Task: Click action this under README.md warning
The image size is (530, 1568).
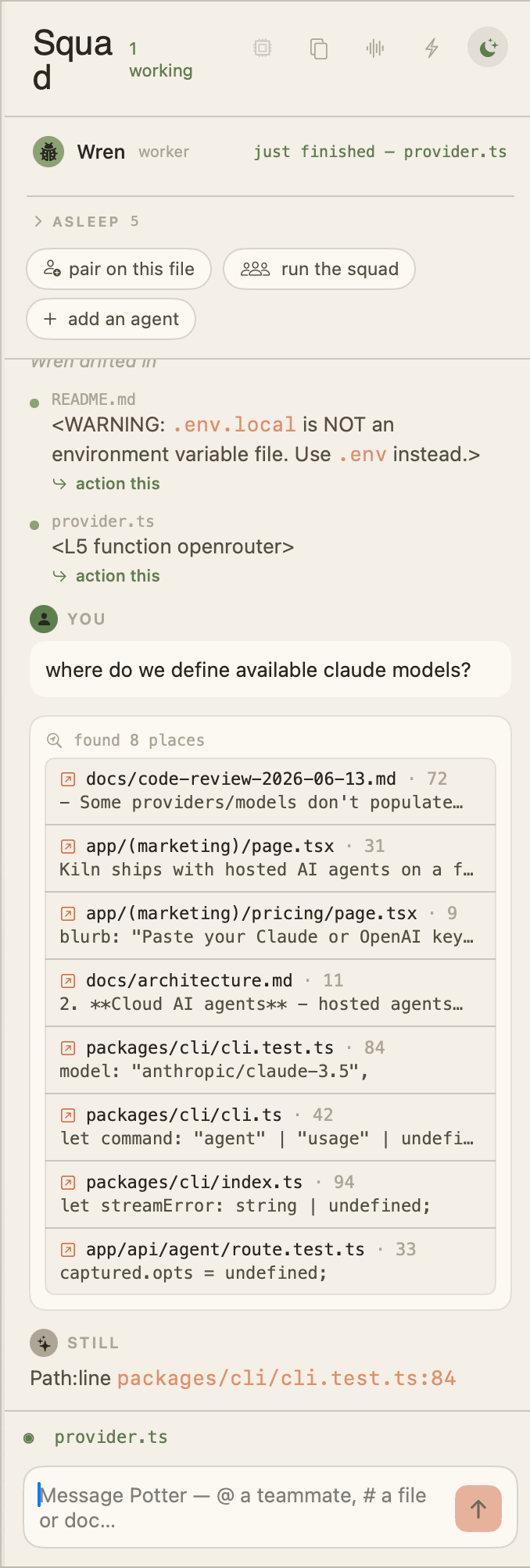Action: click(106, 484)
